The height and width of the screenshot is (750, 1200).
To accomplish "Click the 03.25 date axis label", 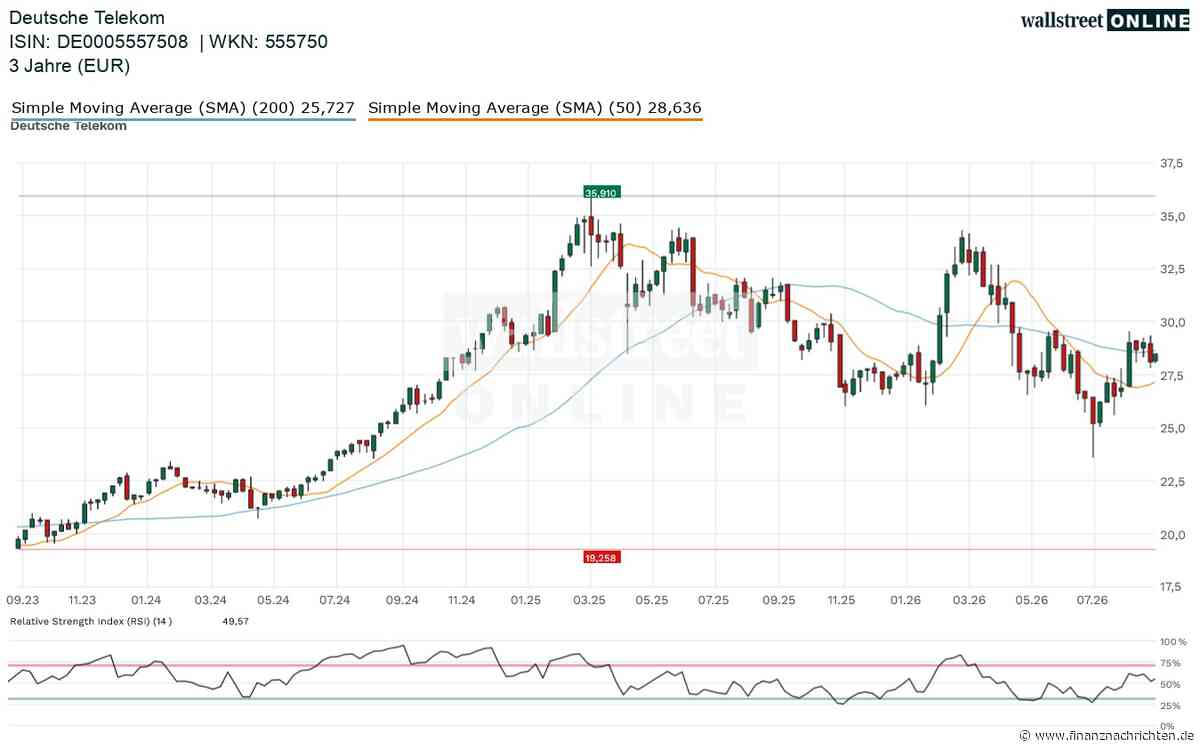I will [x=589, y=600].
